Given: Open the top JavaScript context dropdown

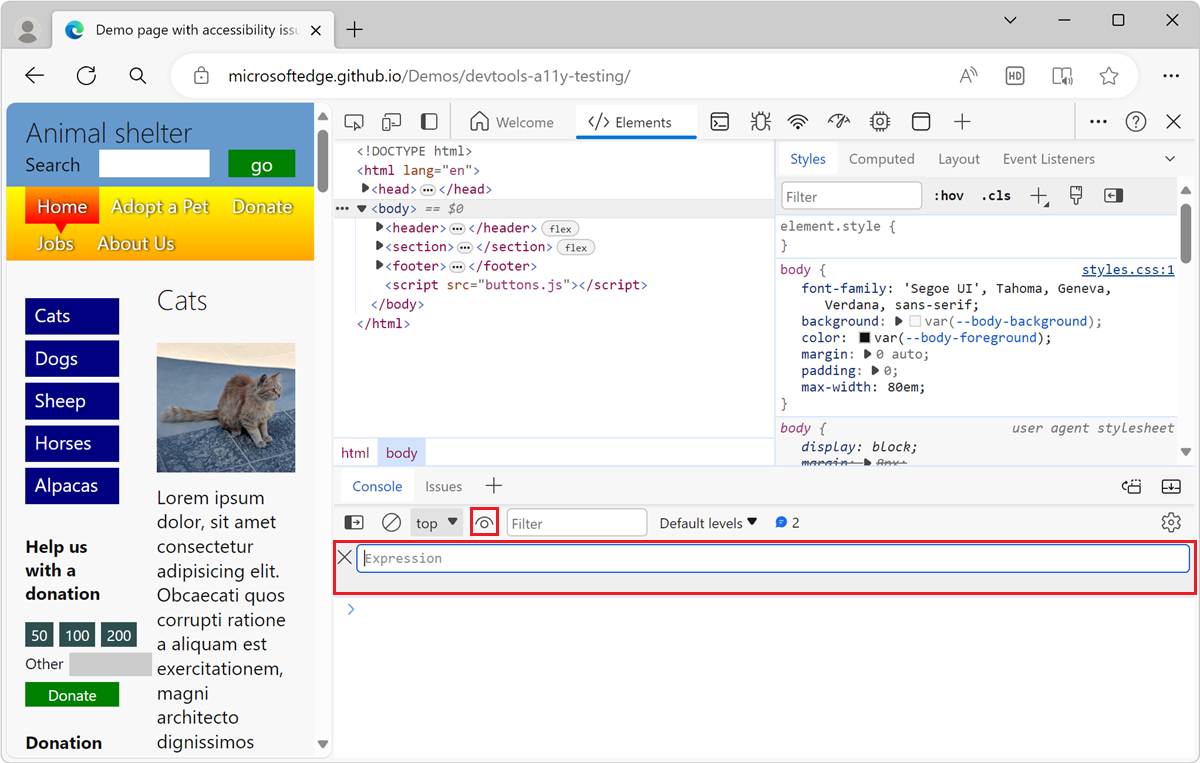Looking at the screenshot, I should point(437,523).
